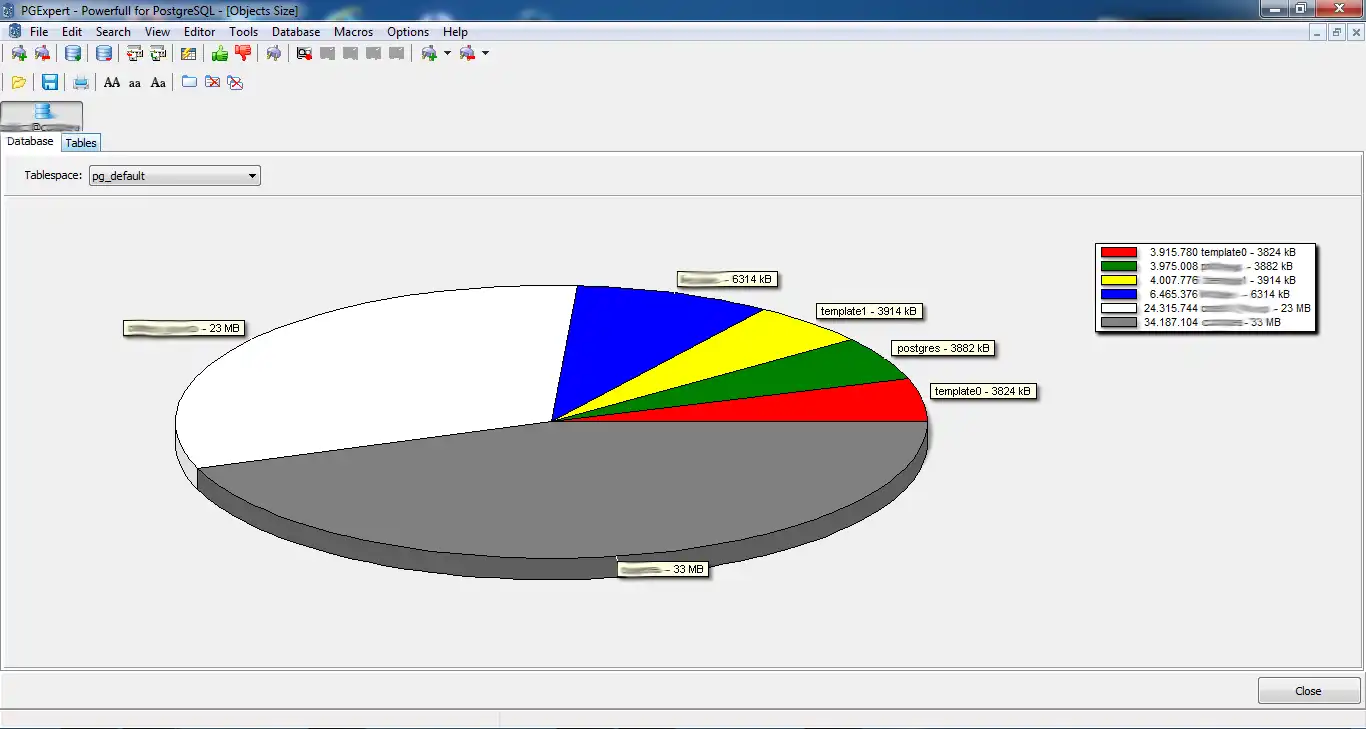Click the leftmost disconnect icon with red minus
The width and height of the screenshot is (1366, 729).
coord(42,53)
